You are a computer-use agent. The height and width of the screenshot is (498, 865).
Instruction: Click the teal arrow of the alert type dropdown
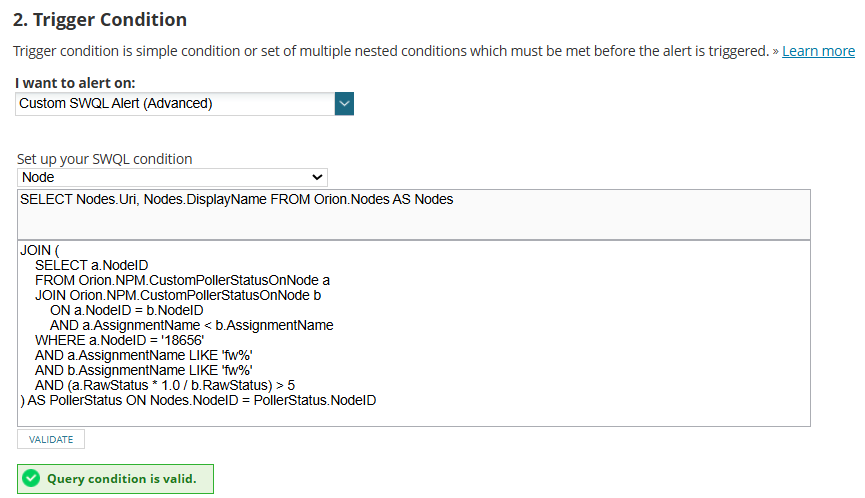coord(344,104)
